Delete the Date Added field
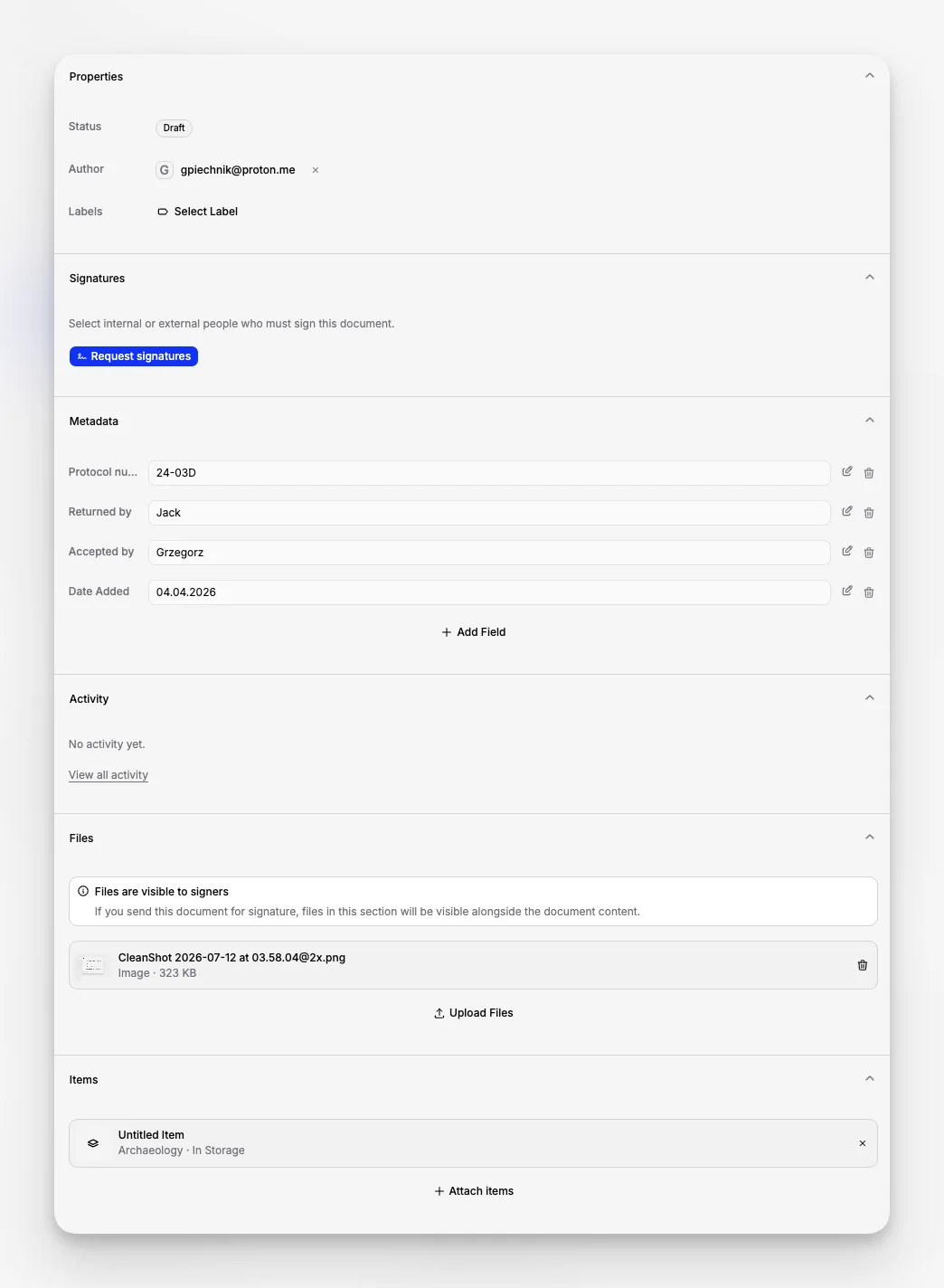 [x=869, y=592]
